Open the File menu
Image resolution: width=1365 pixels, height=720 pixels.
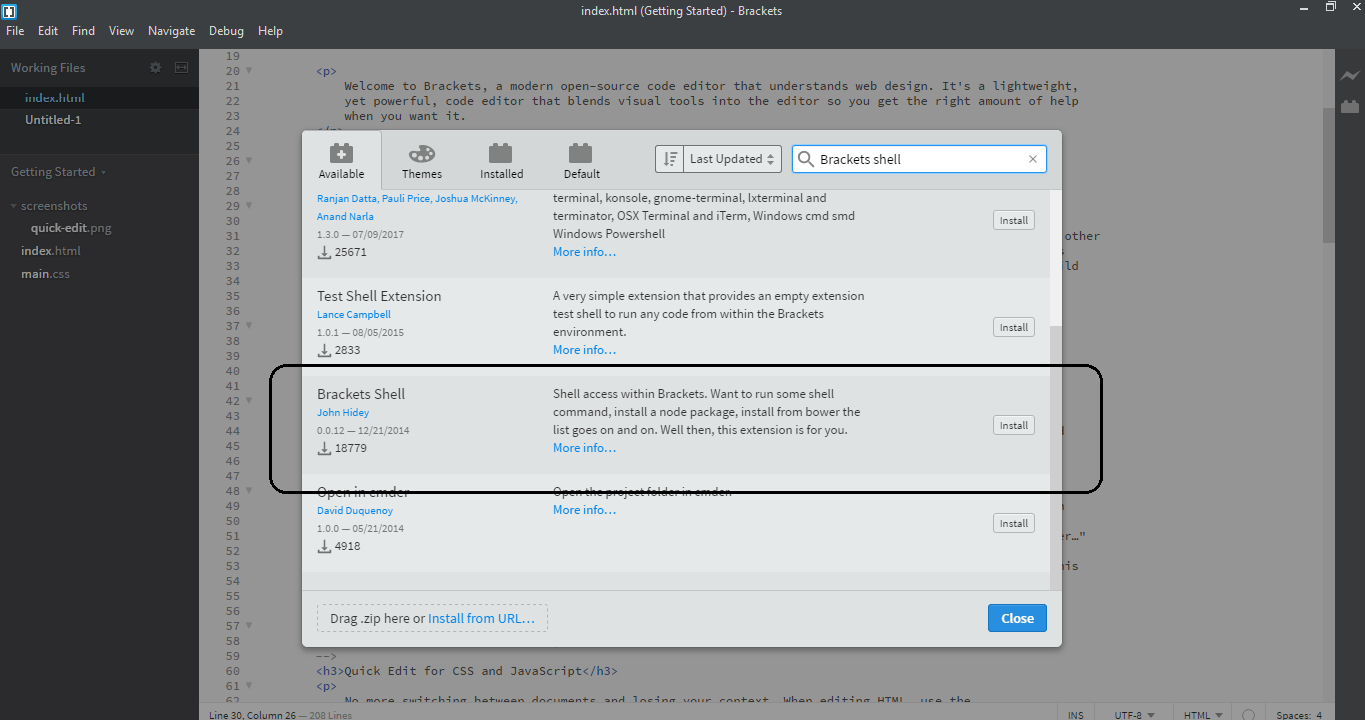pos(15,31)
